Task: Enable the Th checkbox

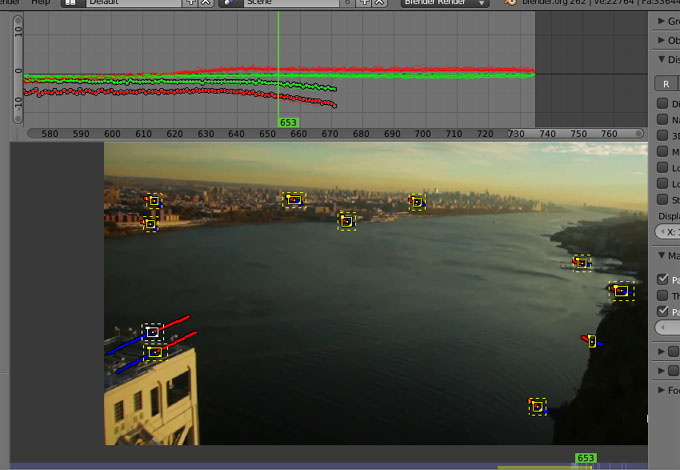Action: [x=662, y=295]
